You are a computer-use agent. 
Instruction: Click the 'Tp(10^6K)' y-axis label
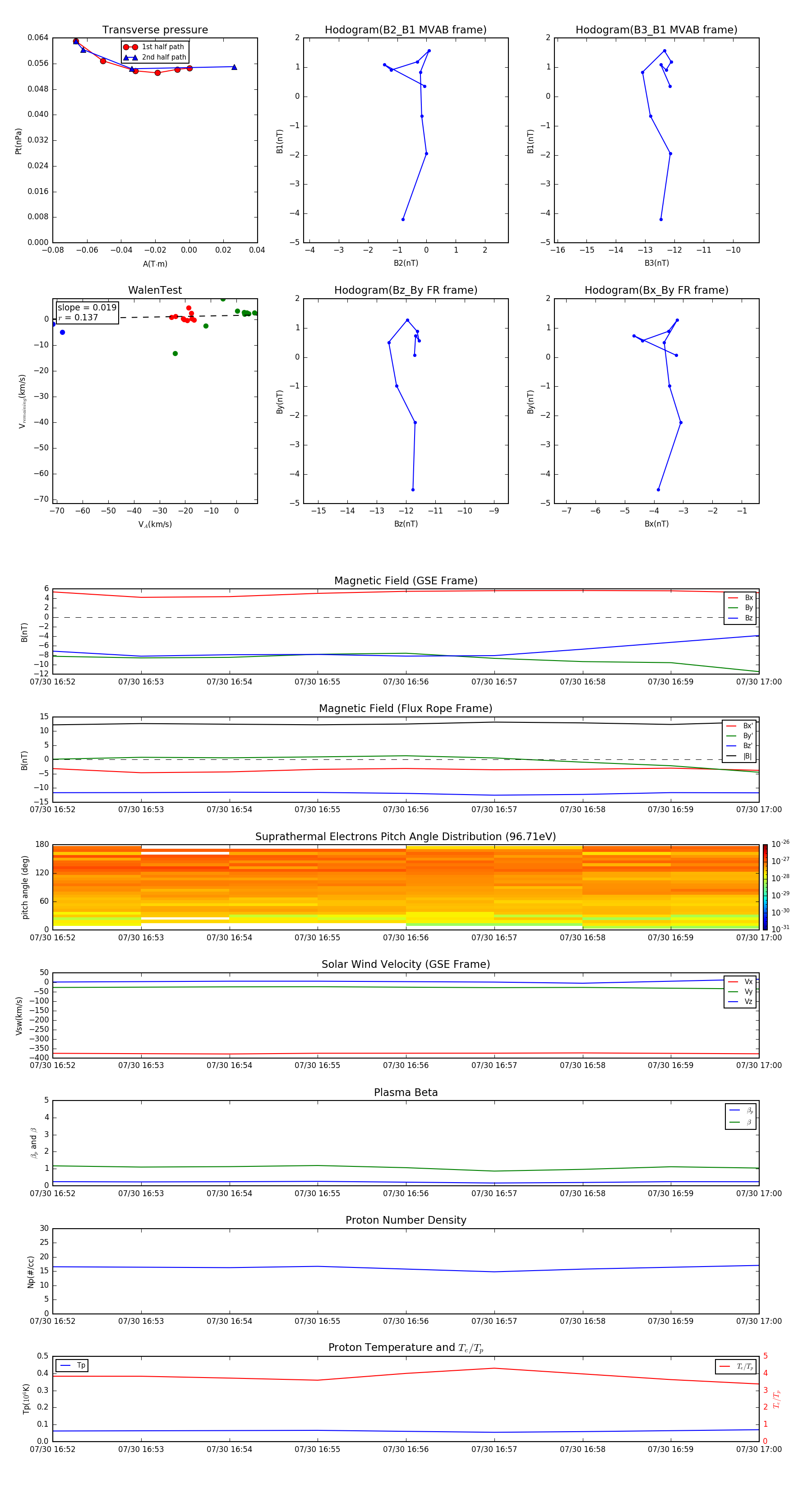pyautogui.click(x=26, y=1399)
